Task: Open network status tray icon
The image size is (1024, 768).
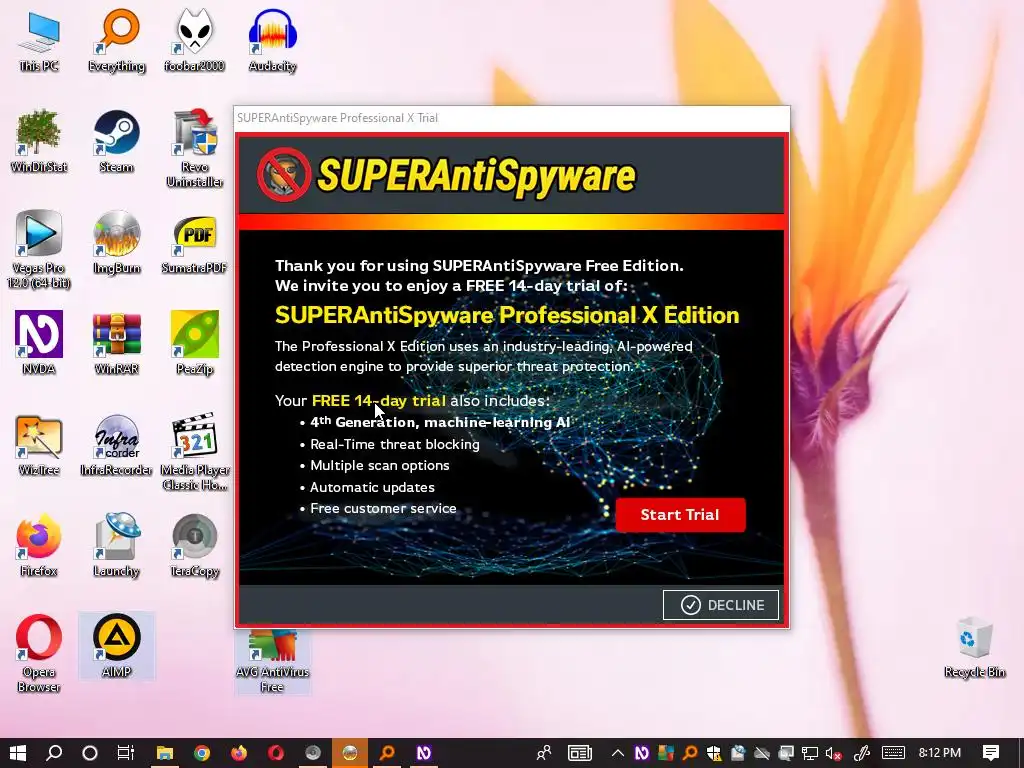Action: coord(810,753)
